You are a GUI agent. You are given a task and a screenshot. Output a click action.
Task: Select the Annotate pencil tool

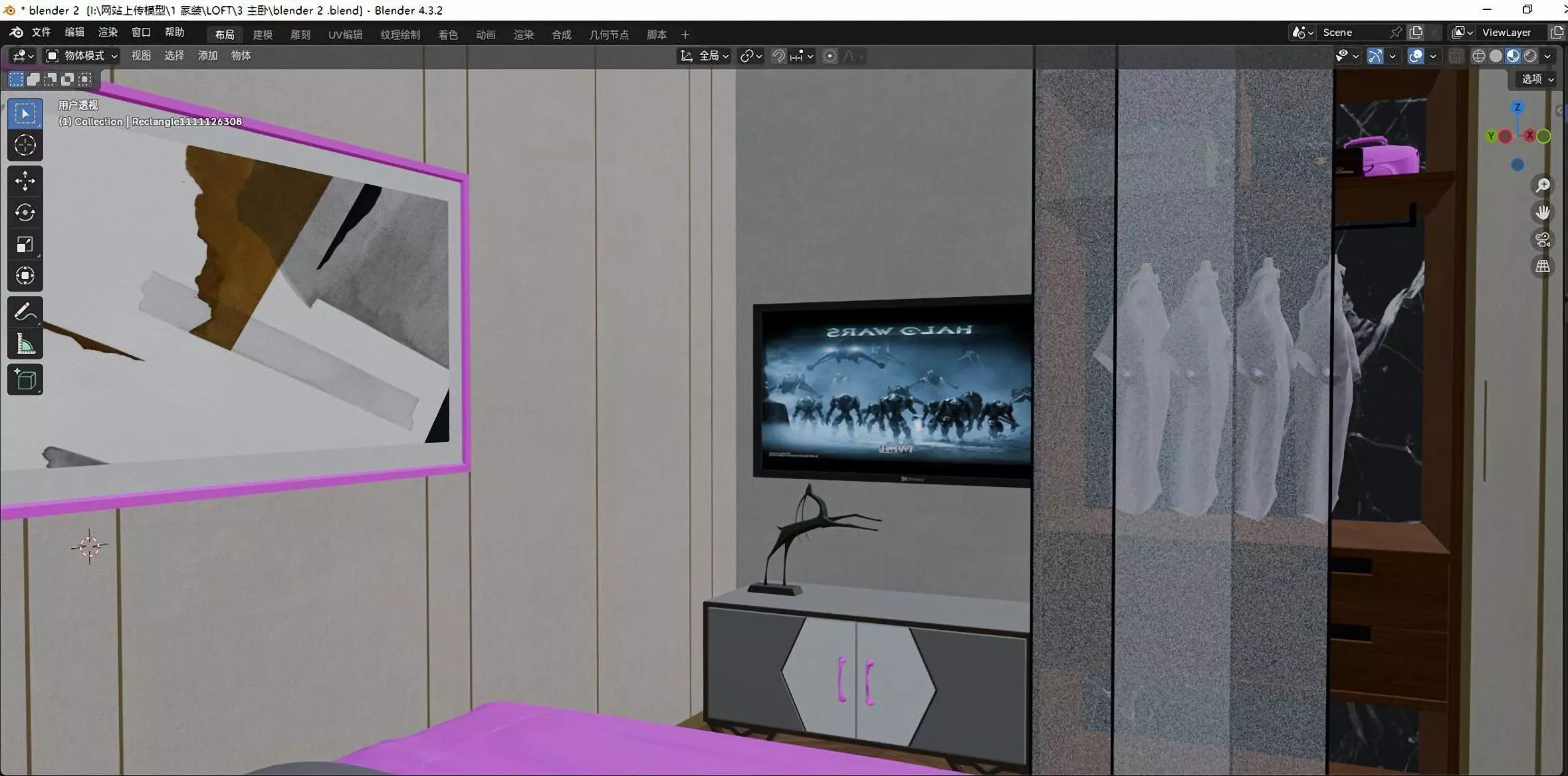[25, 312]
